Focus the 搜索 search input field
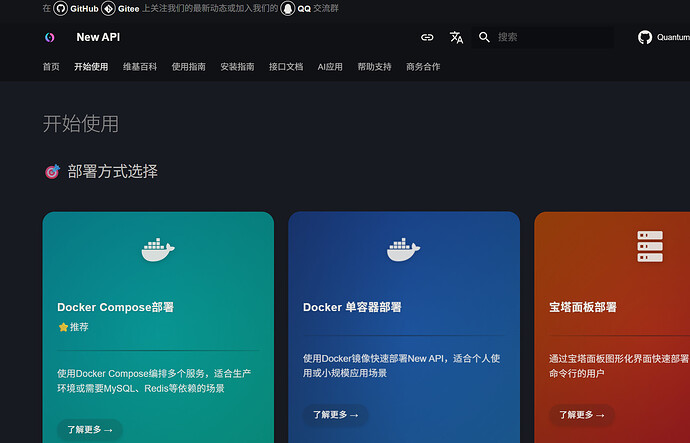This screenshot has height=443, width=690. 543,37
